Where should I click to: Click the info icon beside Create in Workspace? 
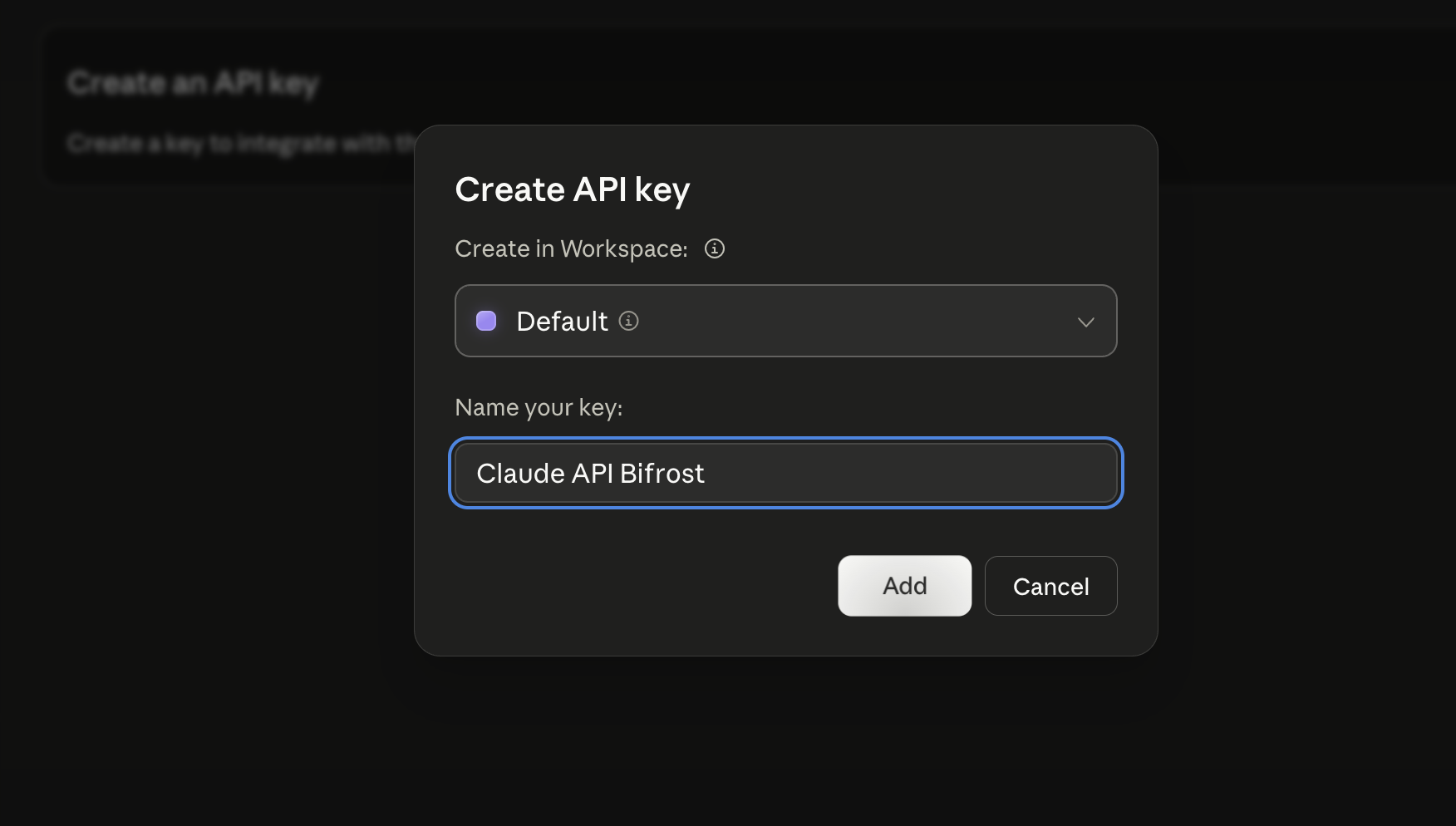click(715, 248)
